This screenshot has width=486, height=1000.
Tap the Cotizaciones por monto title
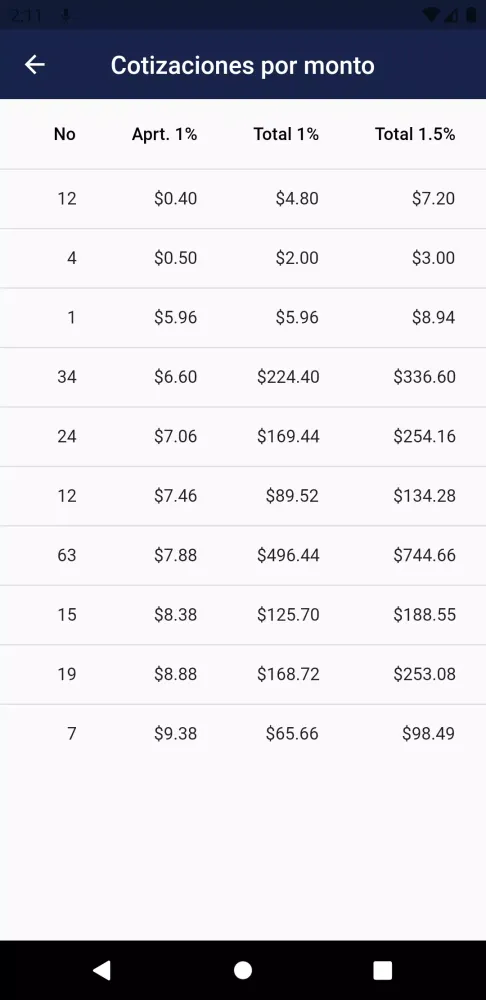point(242,65)
